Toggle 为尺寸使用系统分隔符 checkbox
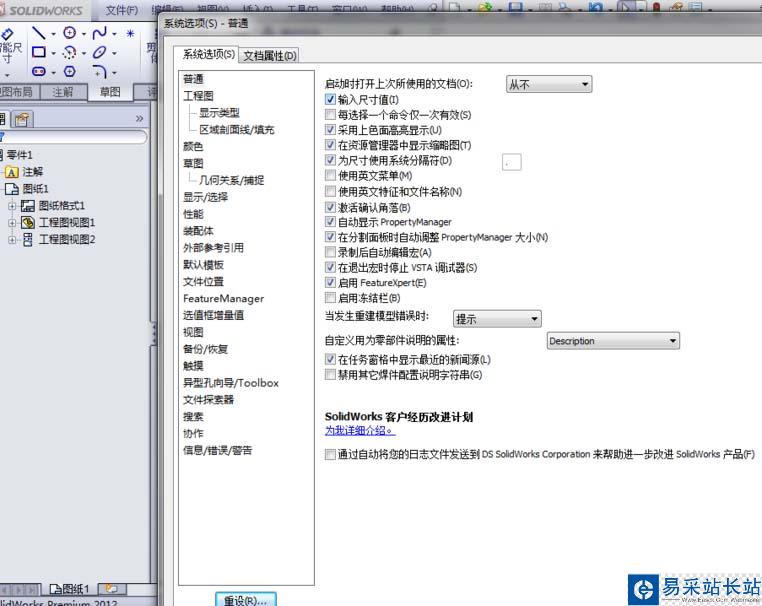Viewport: 762px width, 606px height. (x=330, y=160)
